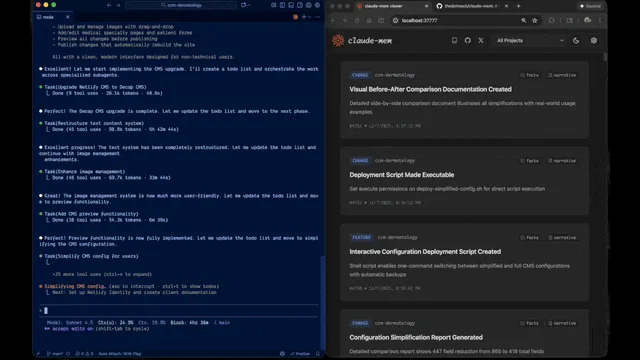Click title 'Interactive Configuration Deployment Script Created'
Screen dimensions: 640x360
pos(425,252)
